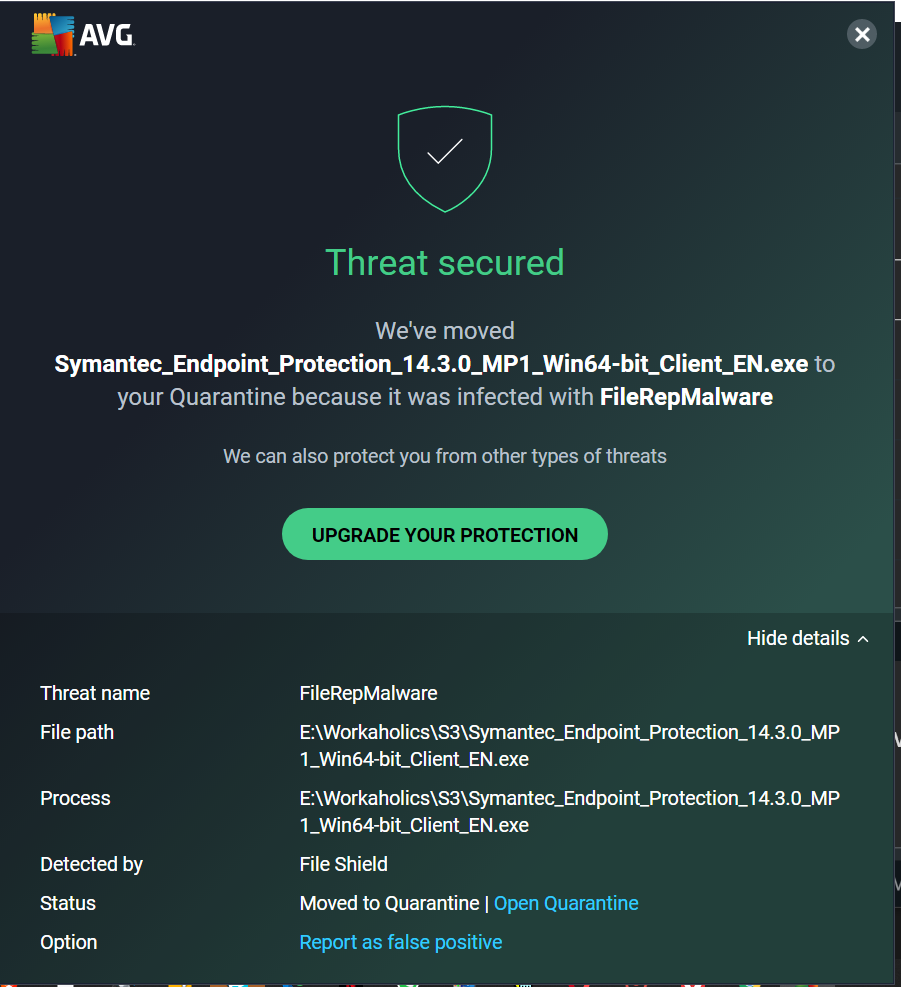Click the File path label

click(77, 732)
